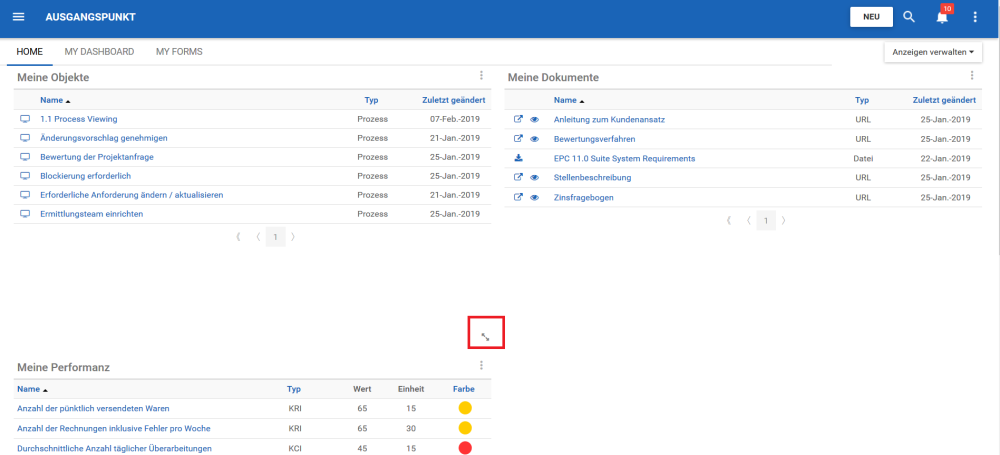1000x455 pixels.
Task: Click monitor icon beside Bewertung der Projektanfrage
Action: [x=25, y=157]
